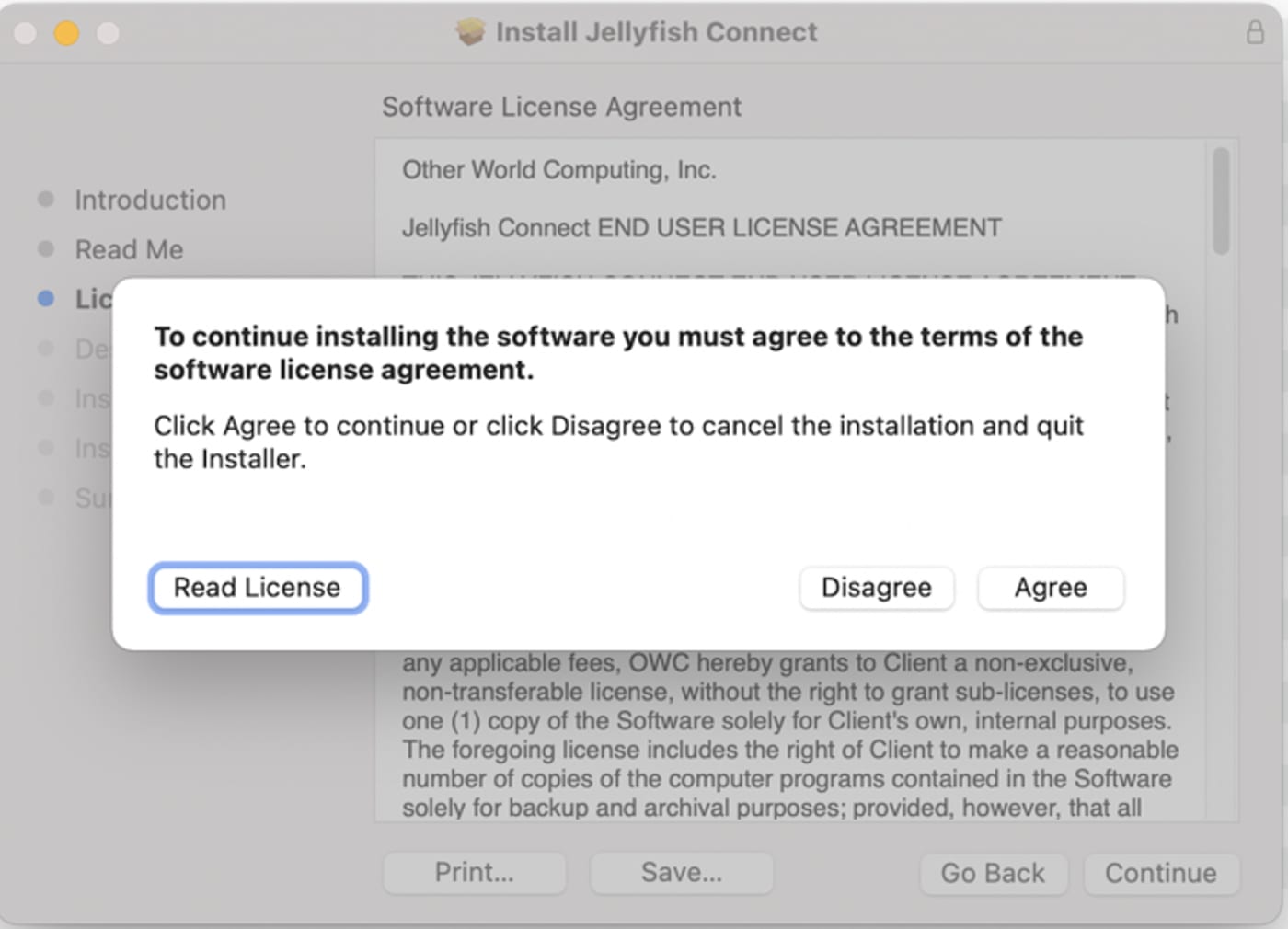Click the Save... button
The image size is (1288, 929).
682,872
